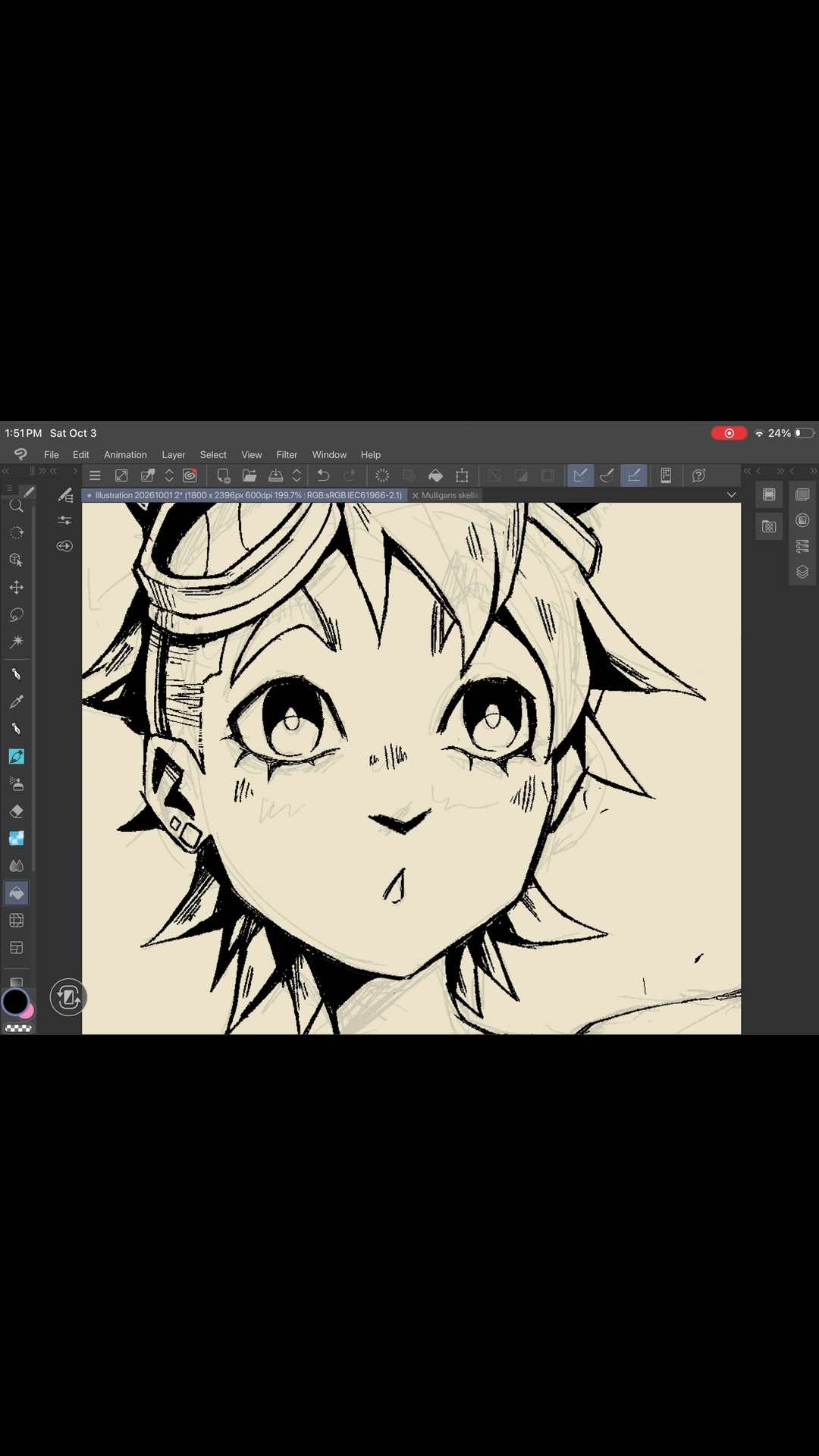Screen dimensions: 819x1456
Task: Select the Zoom magnifier tool
Action: [16, 506]
